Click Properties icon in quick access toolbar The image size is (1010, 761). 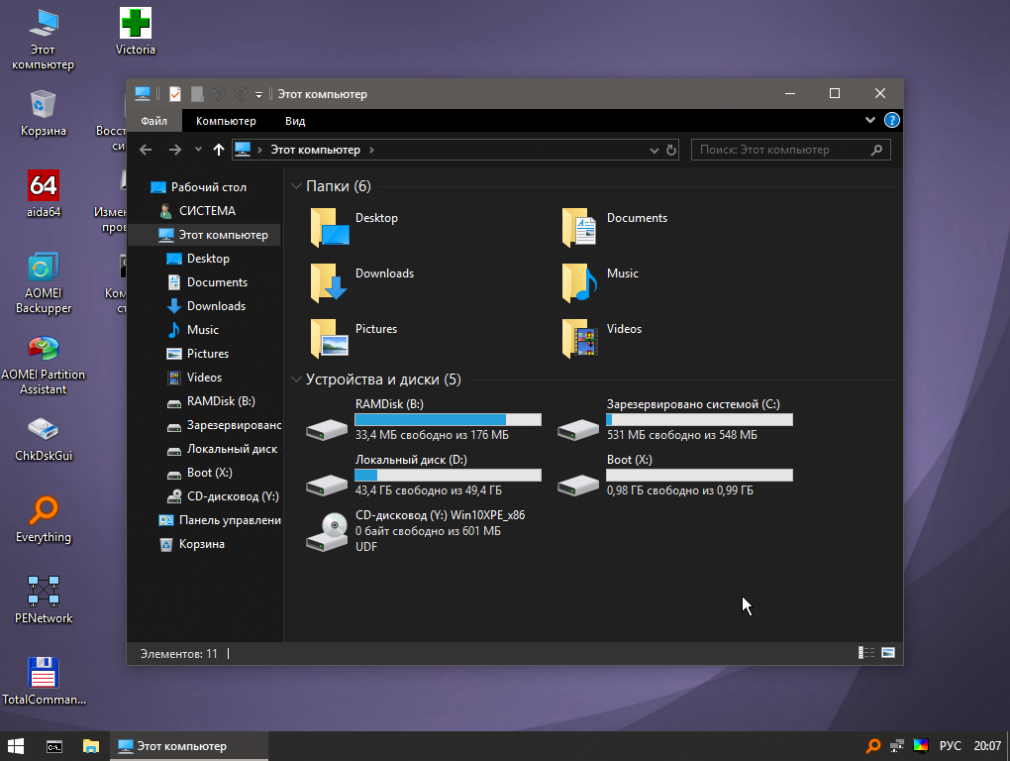175,94
